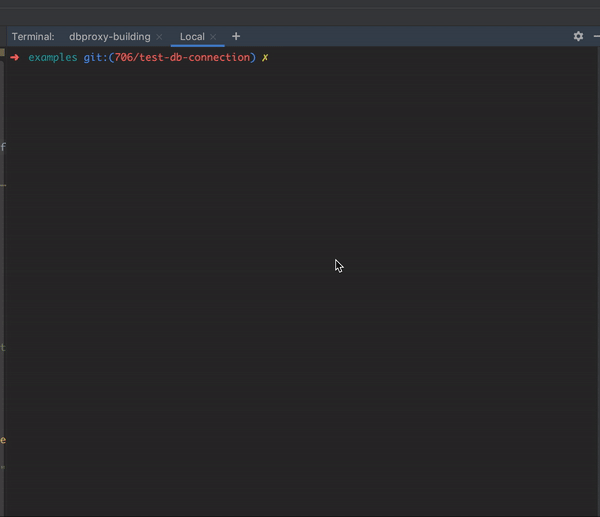
Task: Open a new terminal session with plus
Action: click(x=236, y=36)
